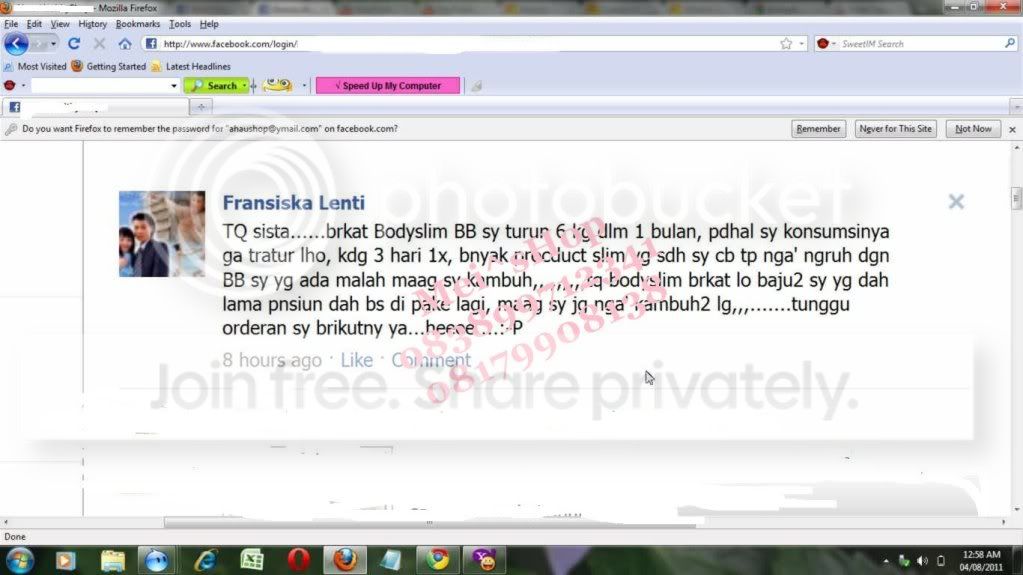Click Comment under Fransiska's post
Screen dimensions: 1023x575
431,360
